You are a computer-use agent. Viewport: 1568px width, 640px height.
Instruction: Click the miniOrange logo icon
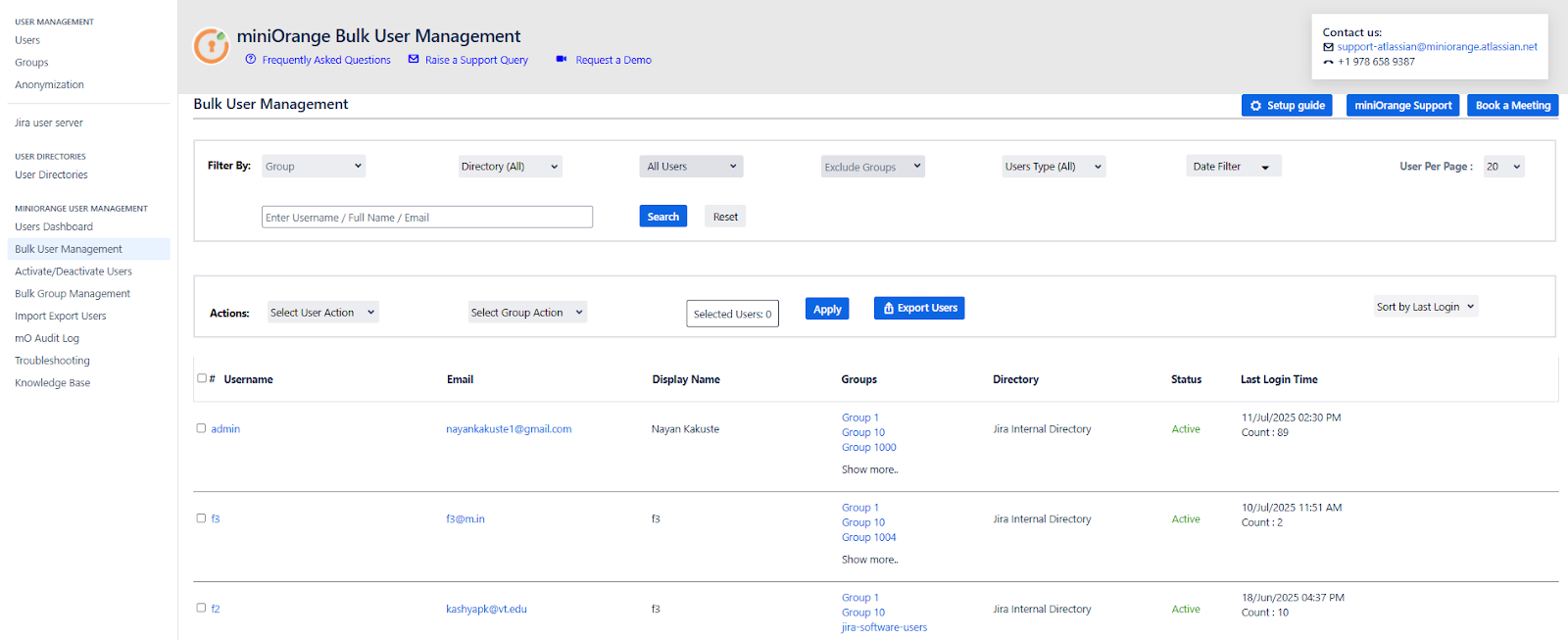click(x=211, y=46)
